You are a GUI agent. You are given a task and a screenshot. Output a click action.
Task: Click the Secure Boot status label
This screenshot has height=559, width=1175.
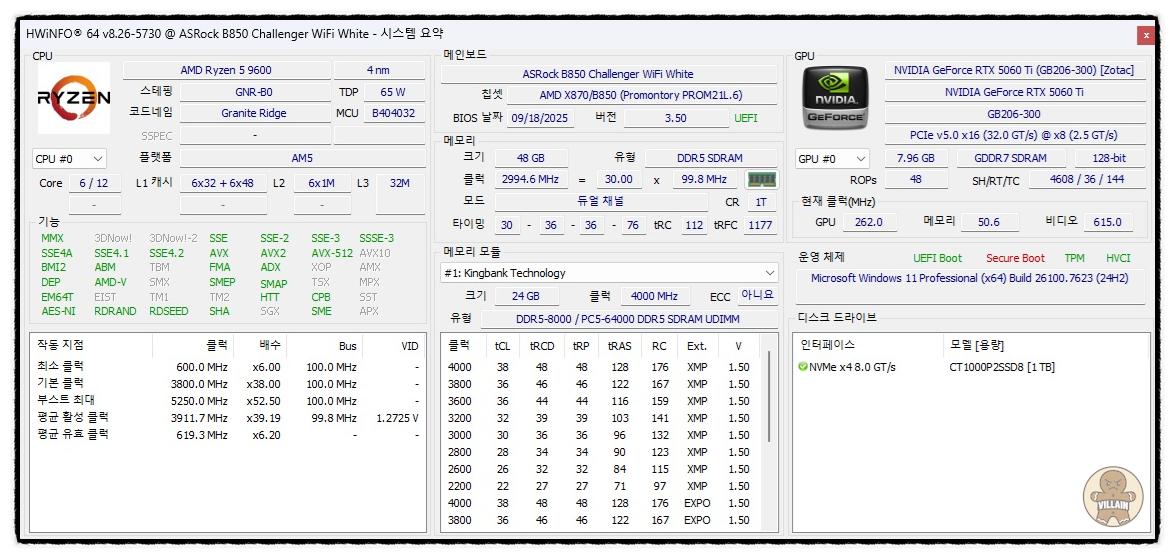1015,258
